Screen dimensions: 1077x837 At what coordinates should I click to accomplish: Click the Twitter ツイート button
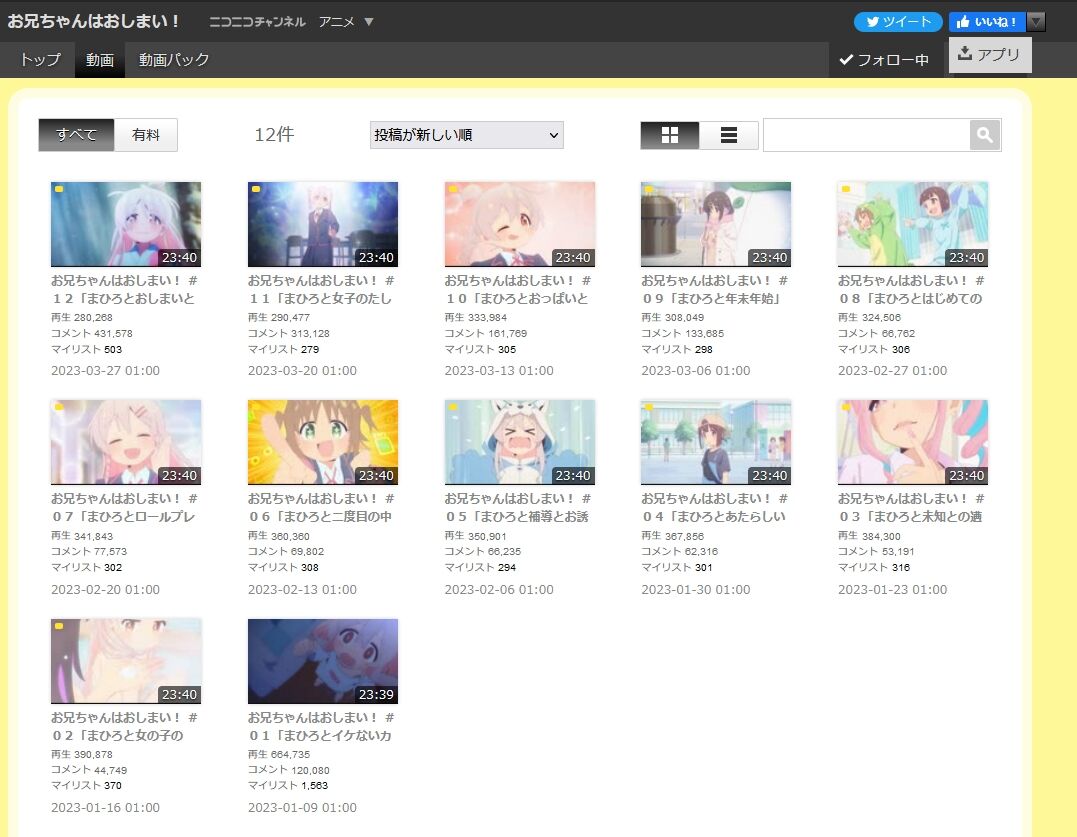[898, 22]
